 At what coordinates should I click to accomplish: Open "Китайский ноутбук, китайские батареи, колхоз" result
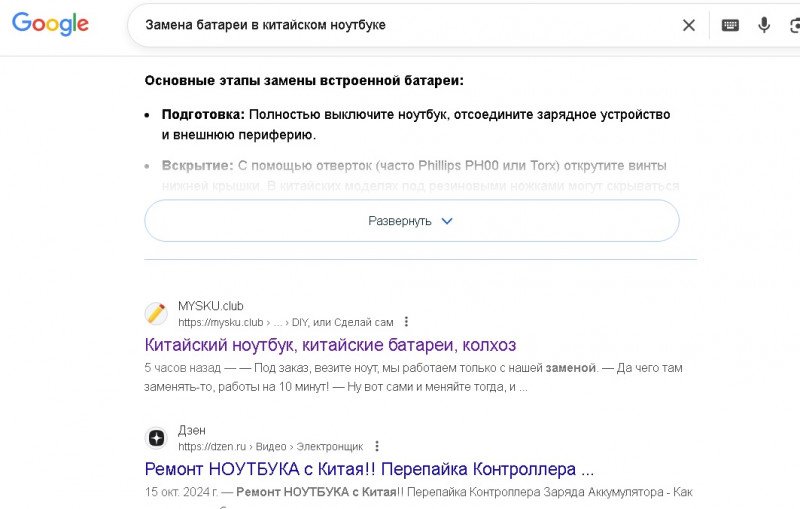click(x=330, y=345)
